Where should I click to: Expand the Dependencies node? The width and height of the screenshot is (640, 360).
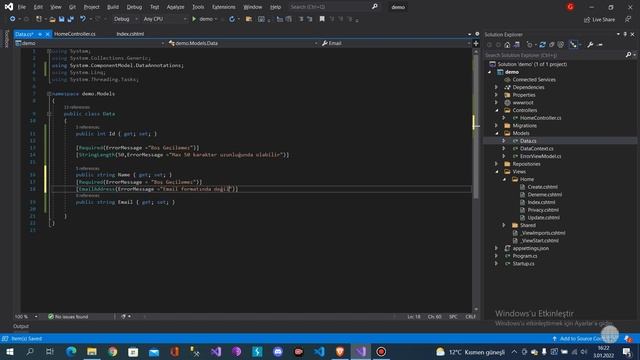tap(496, 87)
